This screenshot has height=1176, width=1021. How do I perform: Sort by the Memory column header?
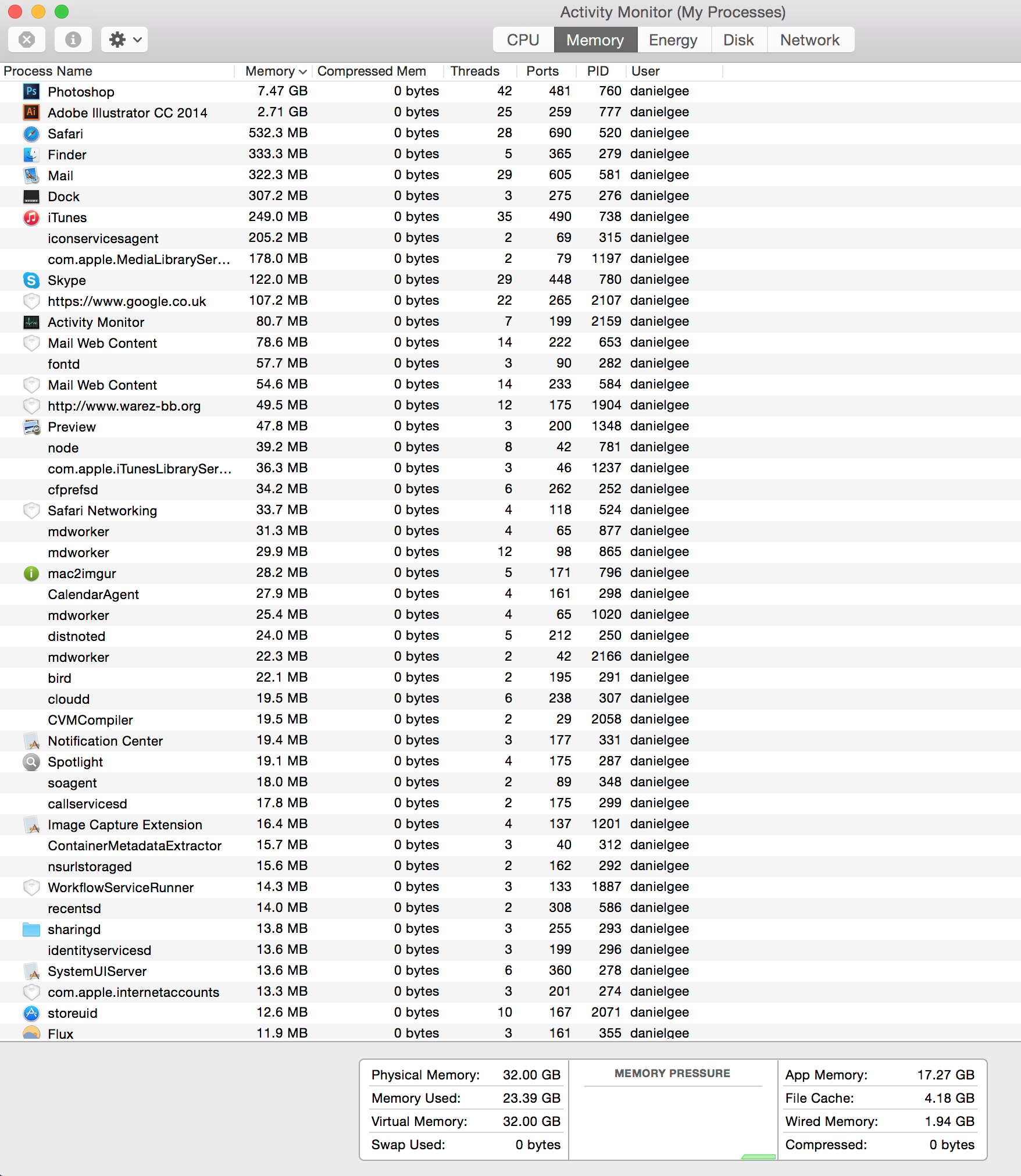click(273, 71)
